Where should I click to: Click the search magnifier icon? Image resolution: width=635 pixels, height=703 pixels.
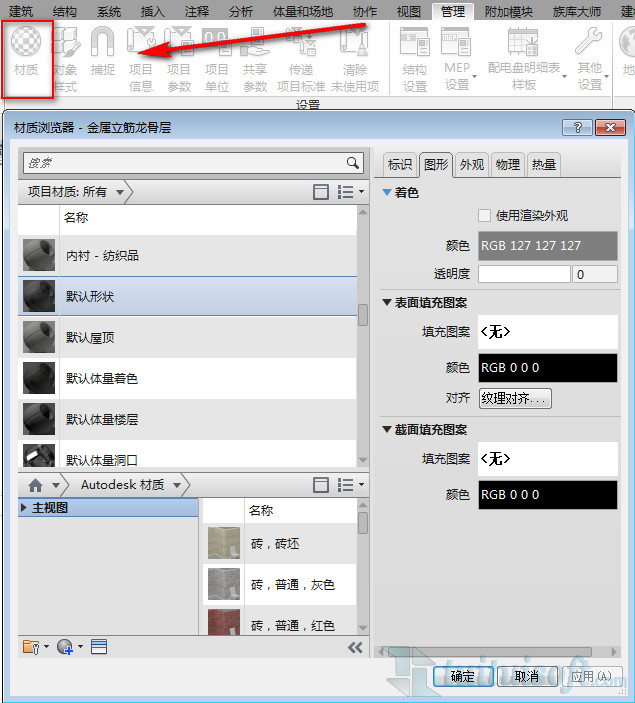[x=353, y=163]
